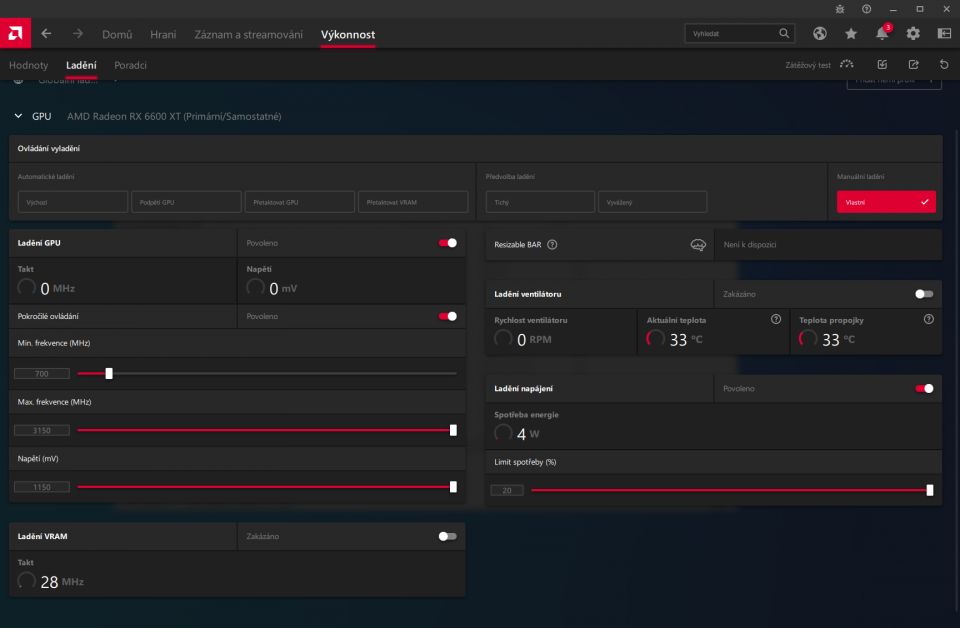
Task: Enable Ladění VRAM switch
Action: click(448, 536)
